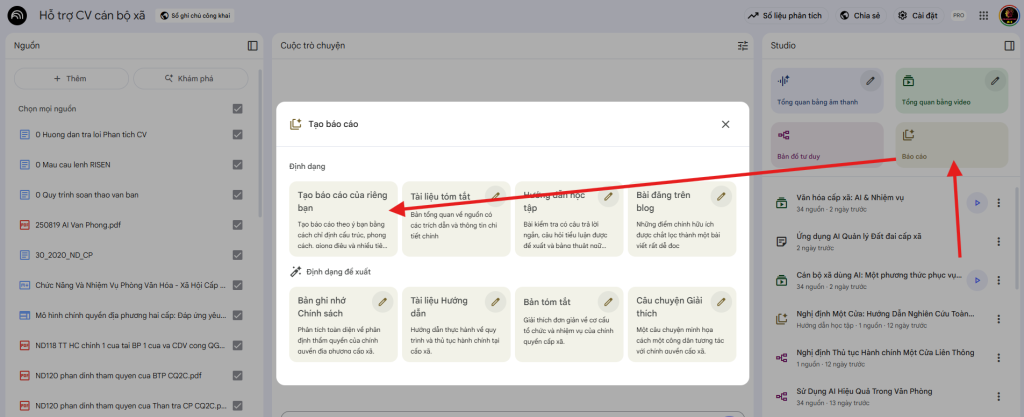Open more options for Ứng dụng AI Quản lý Đất đai
This screenshot has width=1024, height=417.
click(998, 241)
